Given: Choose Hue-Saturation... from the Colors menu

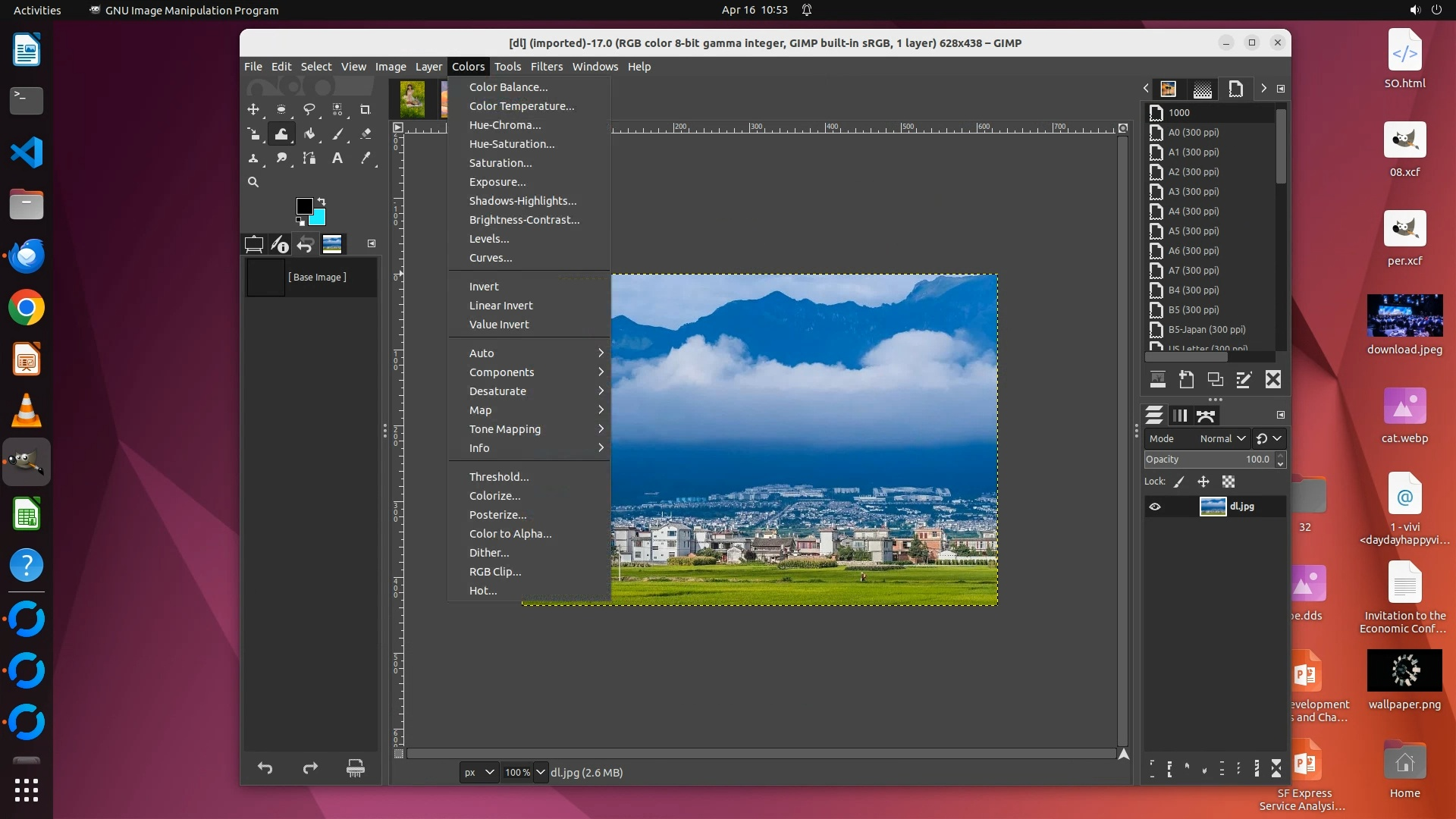Looking at the screenshot, I should pos(512,144).
